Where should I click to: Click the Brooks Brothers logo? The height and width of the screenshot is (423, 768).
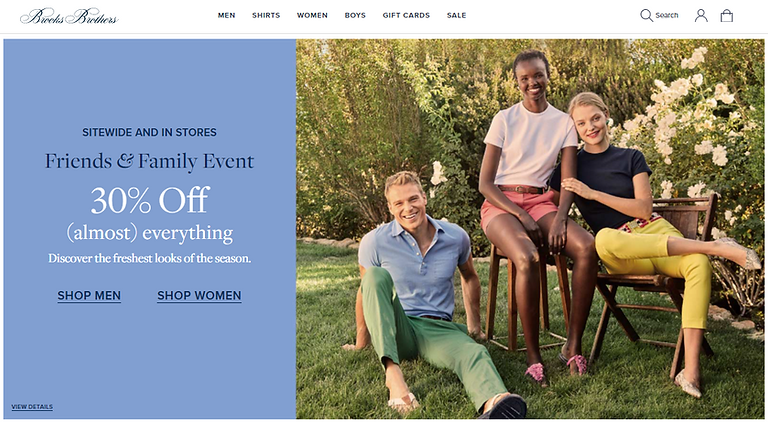68,16
